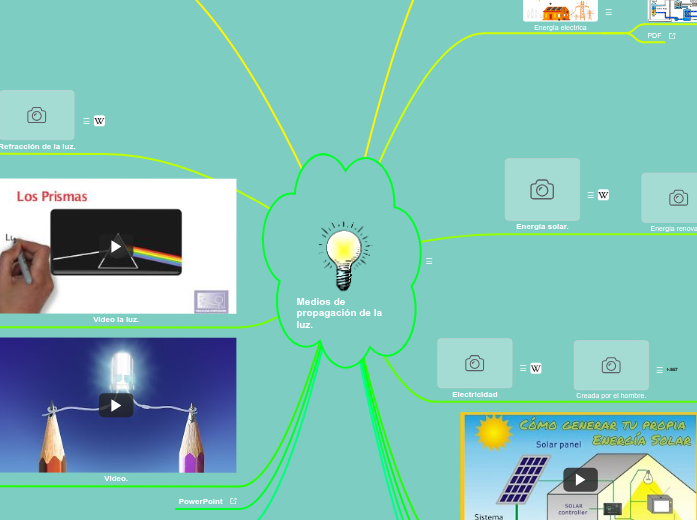
Task: Click the light bulb image in the central cloud
Action: [x=343, y=255]
